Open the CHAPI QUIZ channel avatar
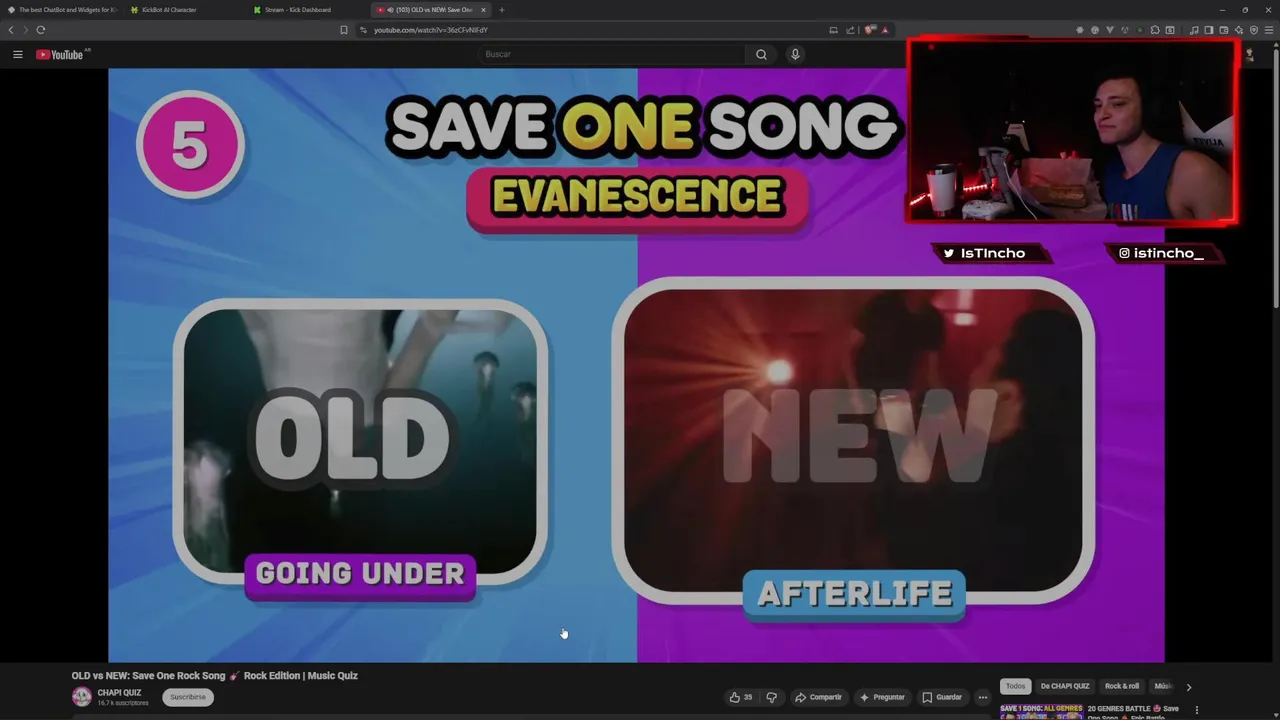 pyautogui.click(x=82, y=697)
